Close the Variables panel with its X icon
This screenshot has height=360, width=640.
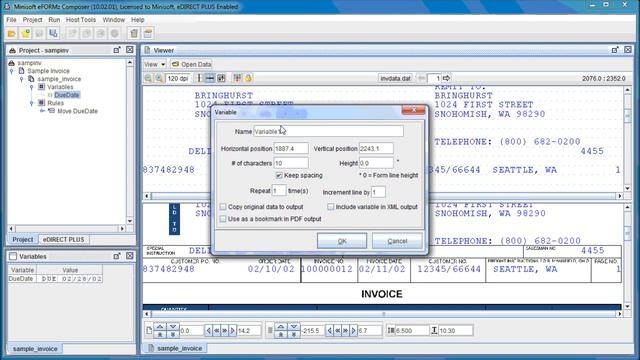pyautogui.click(x=129, y=256)
